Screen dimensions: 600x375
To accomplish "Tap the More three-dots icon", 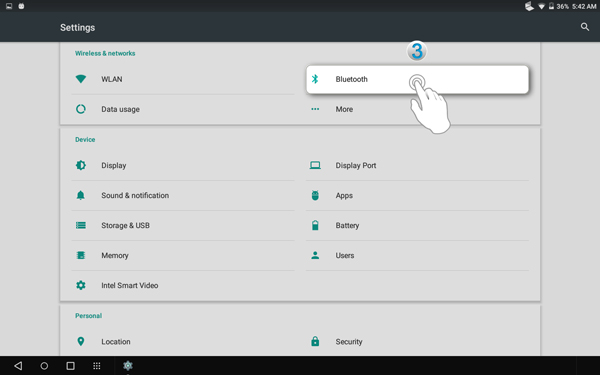I will (x=315, y=109).
